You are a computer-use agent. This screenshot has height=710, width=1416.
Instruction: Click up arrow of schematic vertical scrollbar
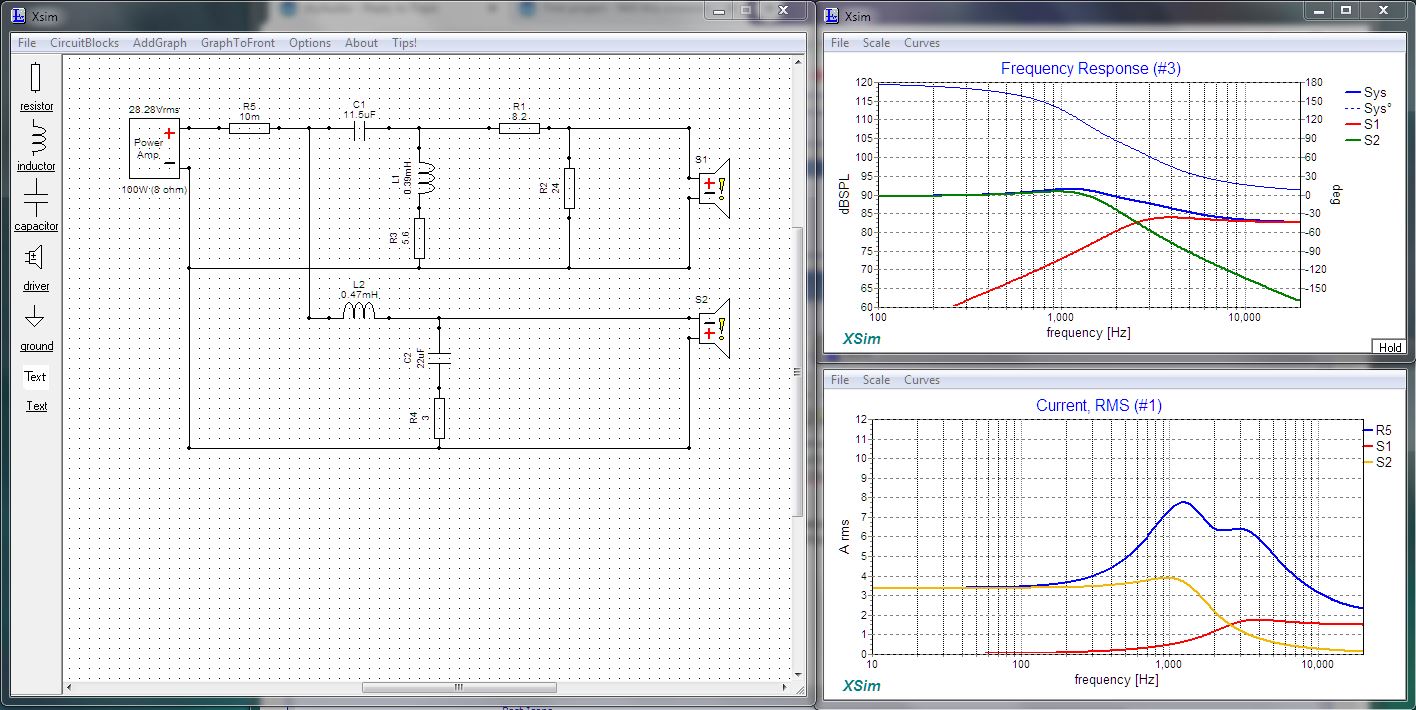coord(798,62)
